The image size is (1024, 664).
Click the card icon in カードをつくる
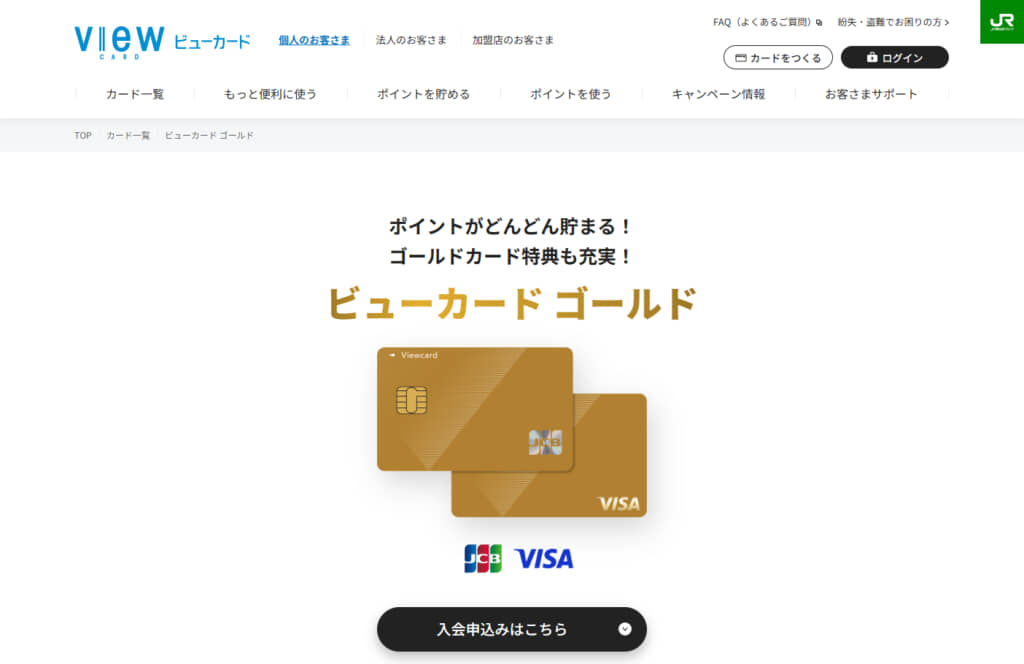tap(741, 58)
